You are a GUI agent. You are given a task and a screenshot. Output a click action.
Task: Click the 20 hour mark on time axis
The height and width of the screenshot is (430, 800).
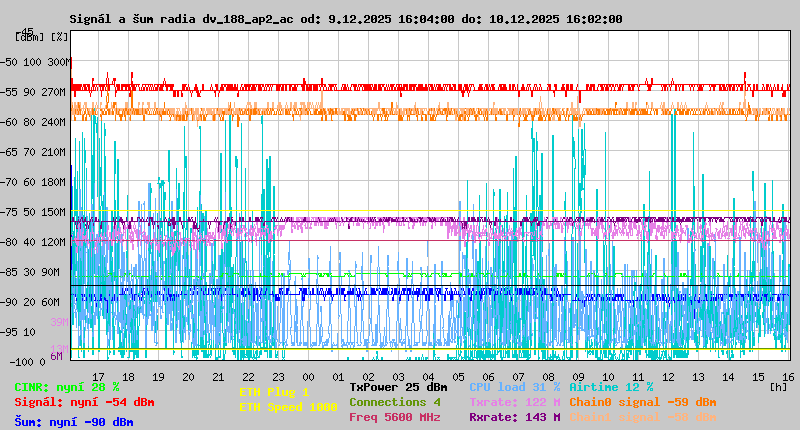(188, 376)
